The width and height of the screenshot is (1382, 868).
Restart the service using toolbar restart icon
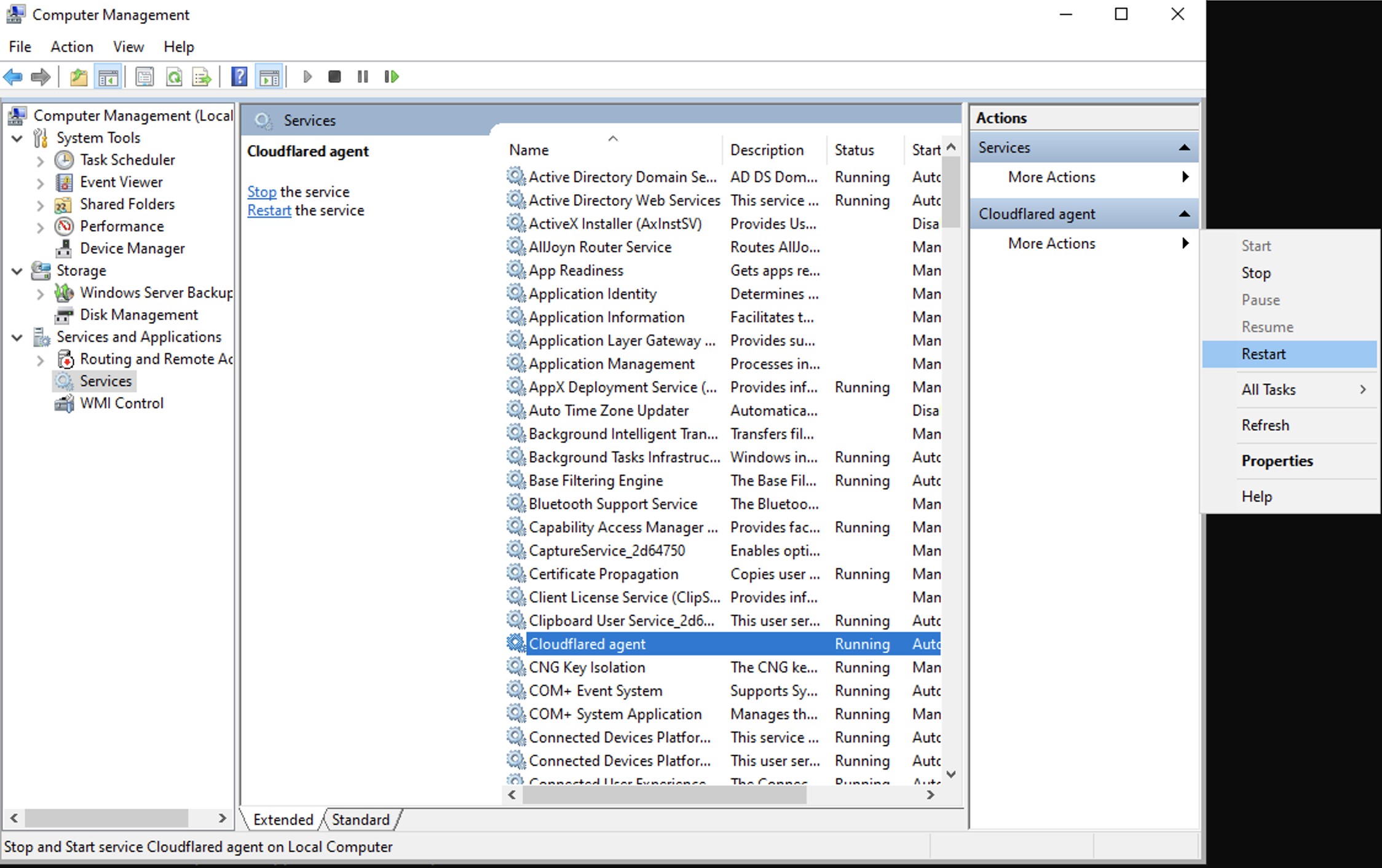pos(390,76)
